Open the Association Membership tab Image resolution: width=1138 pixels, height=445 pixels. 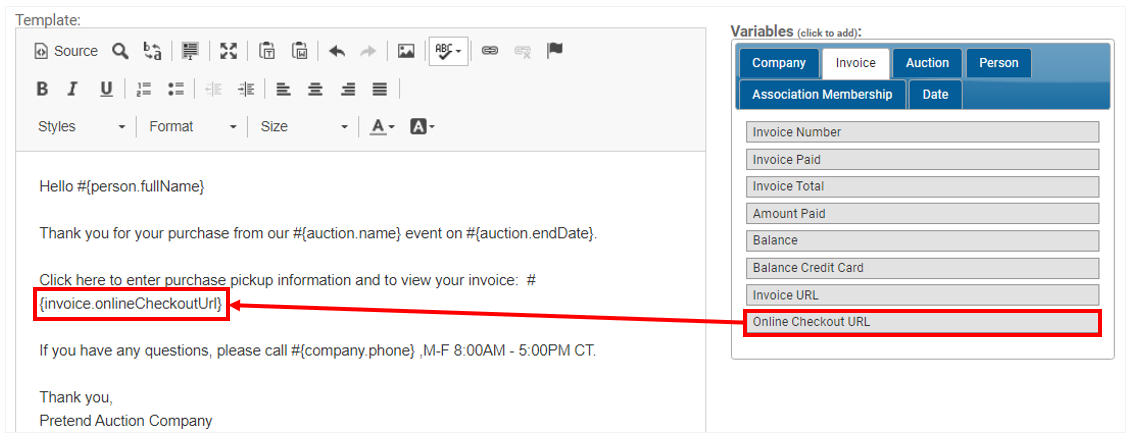[x=822, y=95]
